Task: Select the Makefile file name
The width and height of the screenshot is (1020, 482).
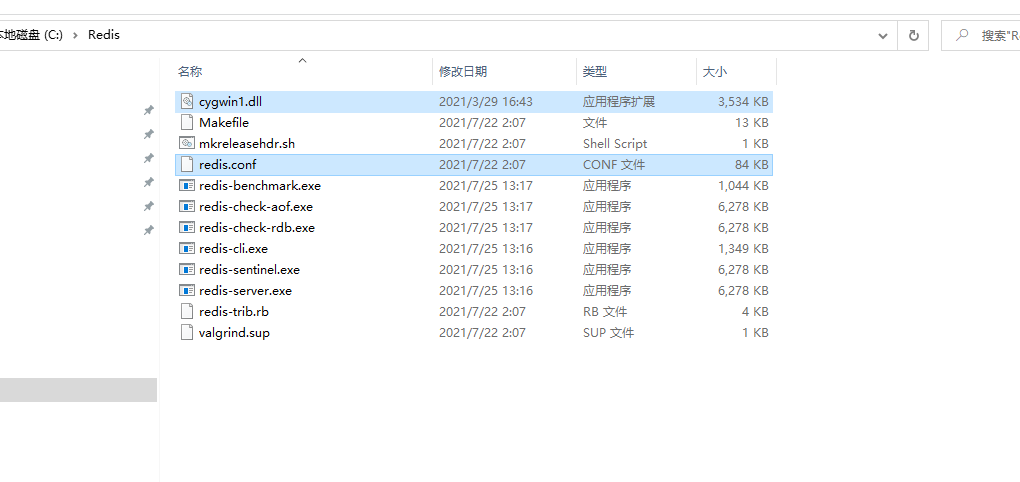Action: 224,122
